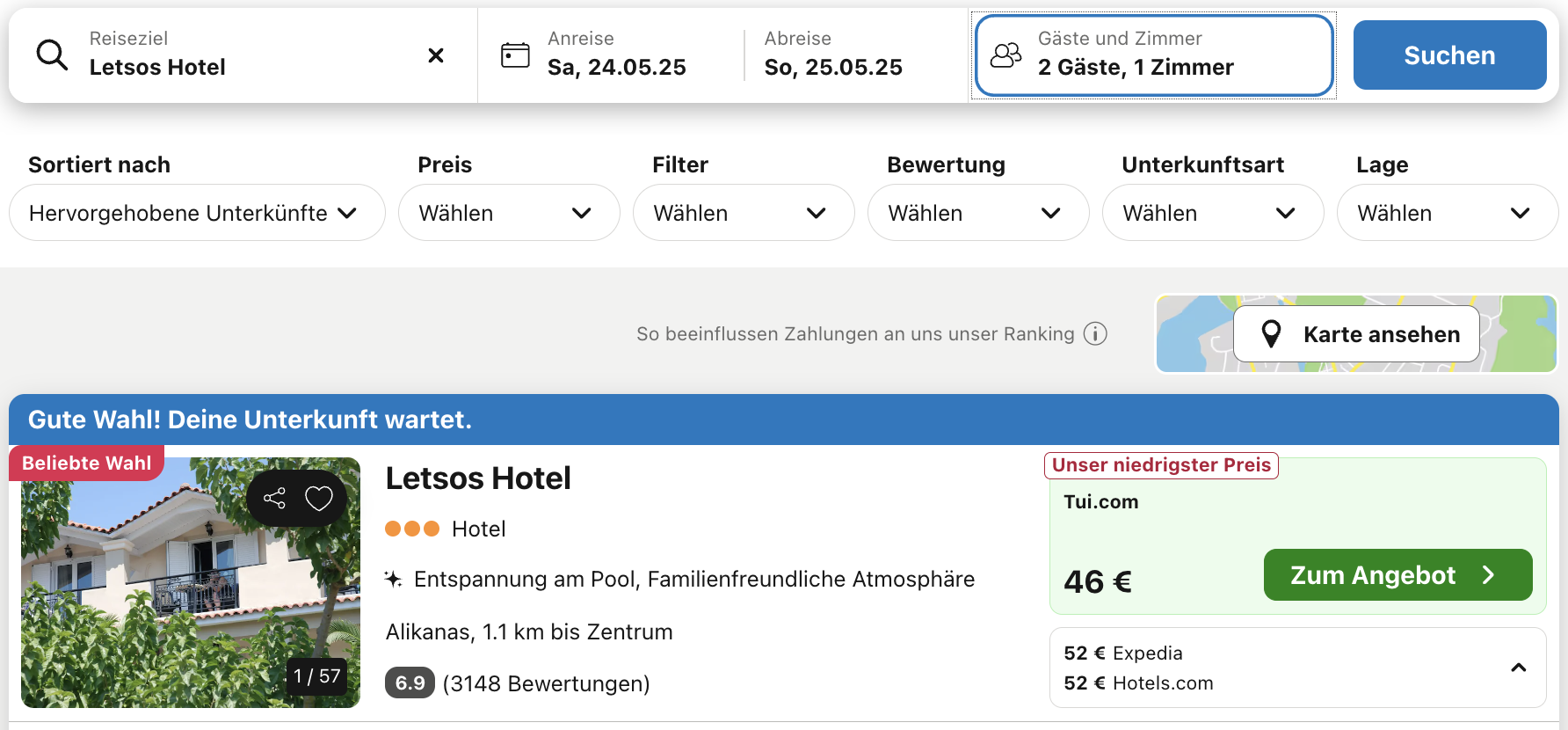This screenshot has width=1568, height=730.
Task: Click the (3148 Bewertungen) text
Action: pyautogui.click(x=547, y=683)
